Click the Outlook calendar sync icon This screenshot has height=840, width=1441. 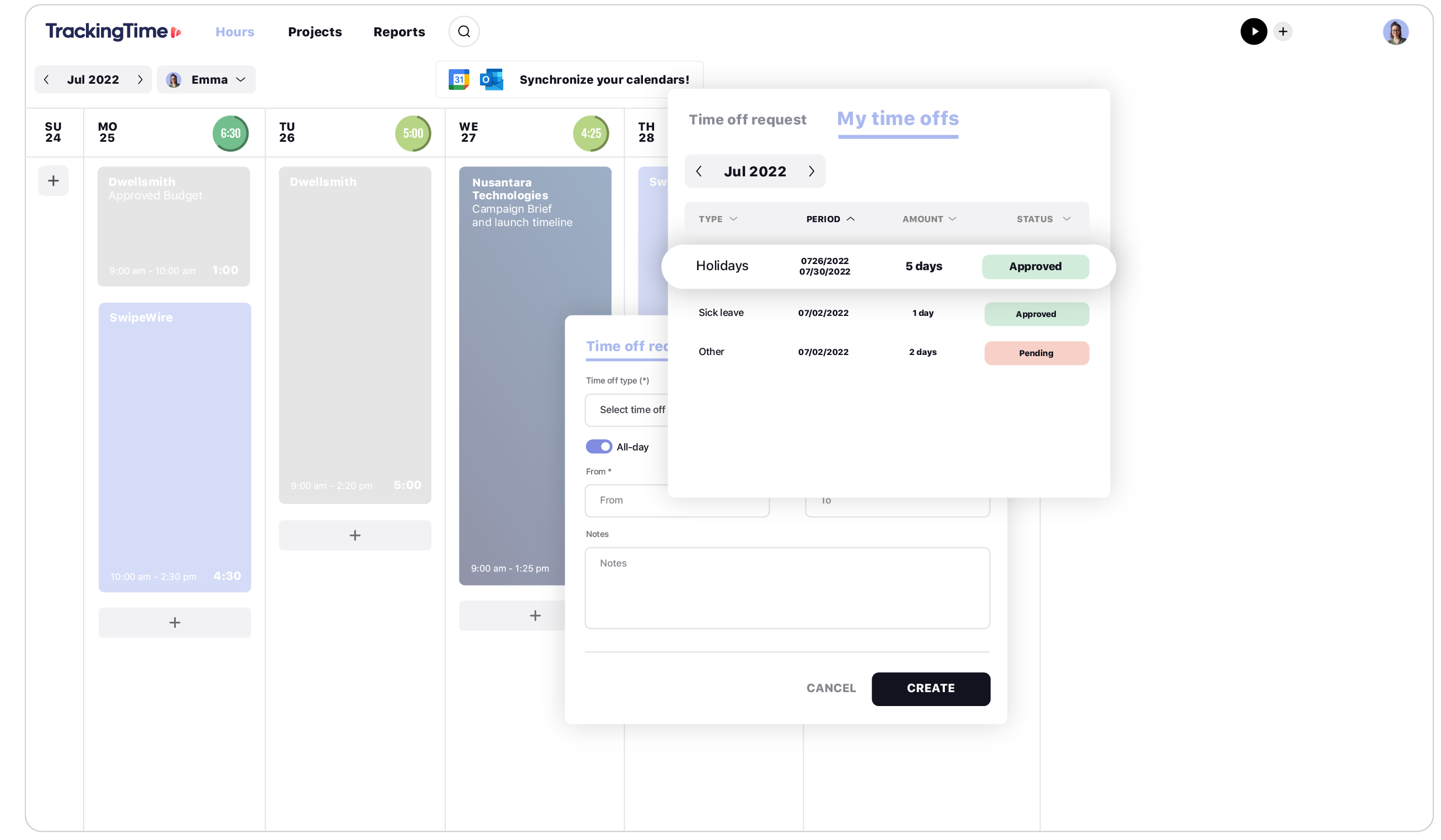pyautogui.click(x=491, y=79)
